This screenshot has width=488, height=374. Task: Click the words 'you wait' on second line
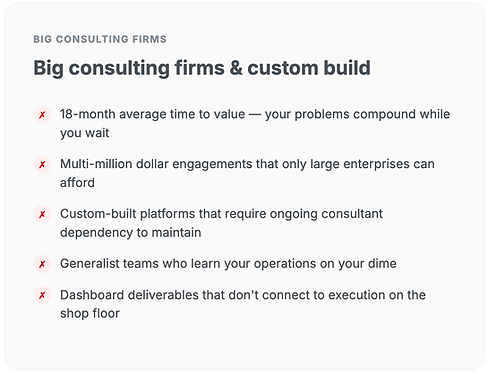[x=85, y=133]
